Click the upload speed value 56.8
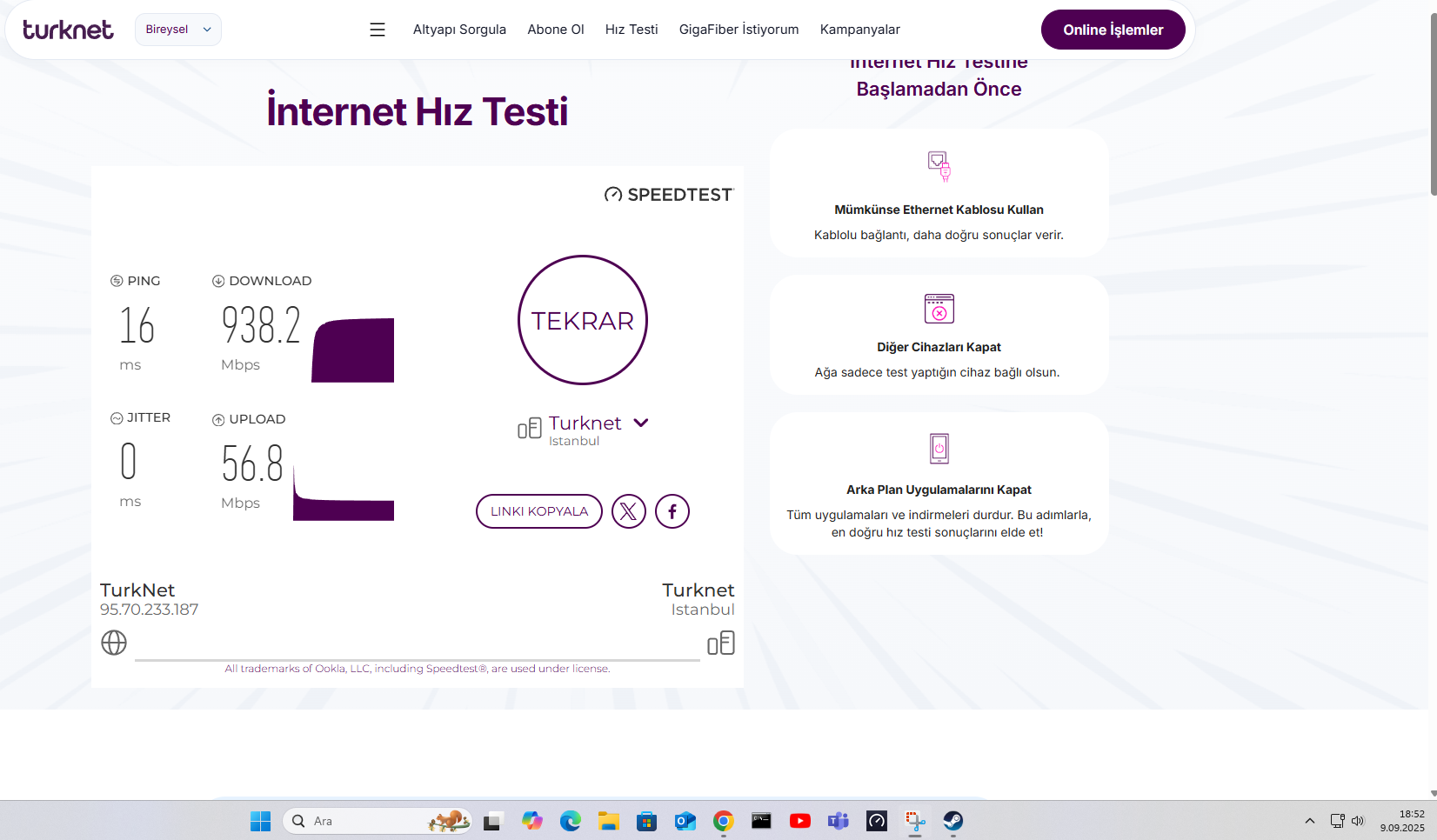Screen dimensions: 1437x840 pyautogui.click(x=252, y=463)
